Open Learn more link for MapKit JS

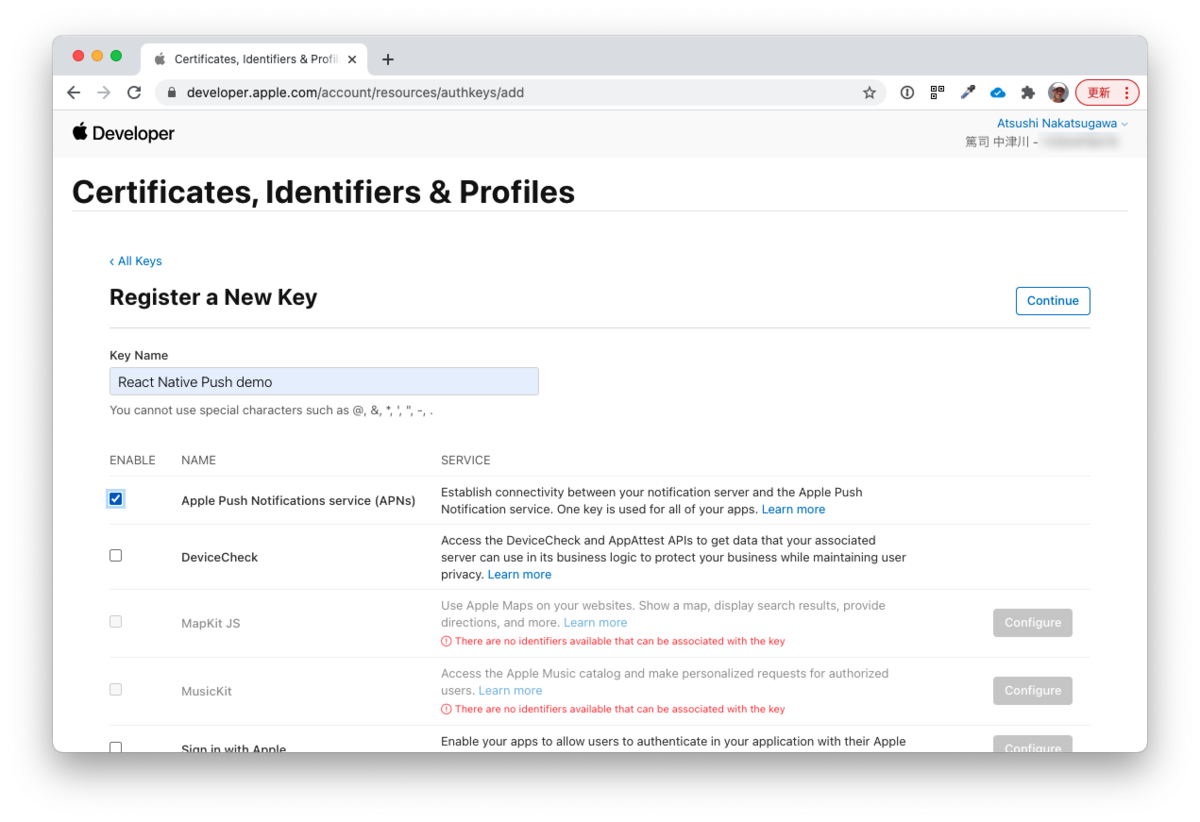(x=595, y=622)
